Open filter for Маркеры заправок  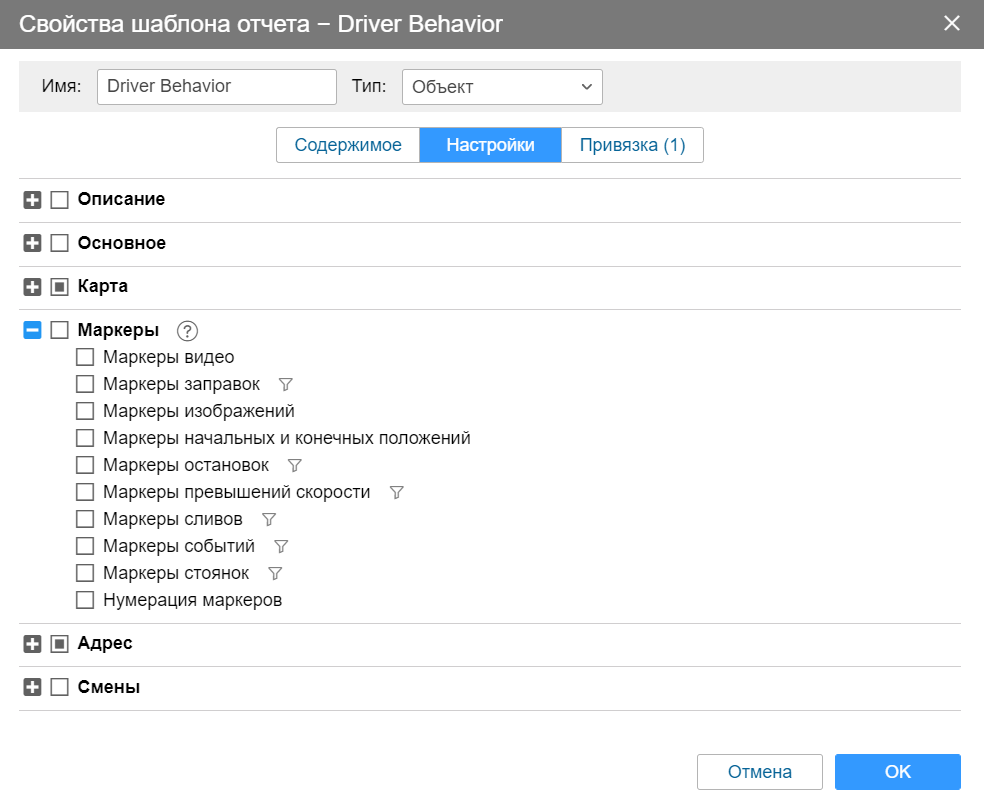pyautogui.click(x=285, y=384)
